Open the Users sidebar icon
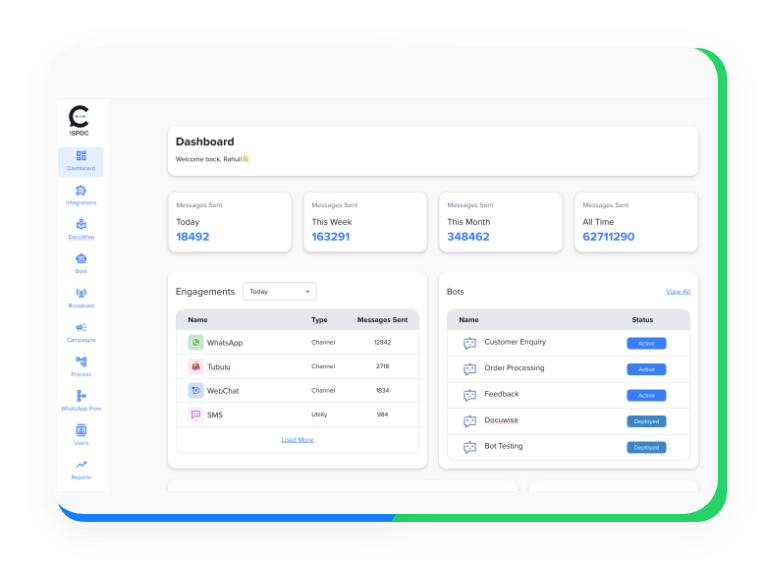The height and width of the screenshot is (588, 784). [x=81, y=430]
